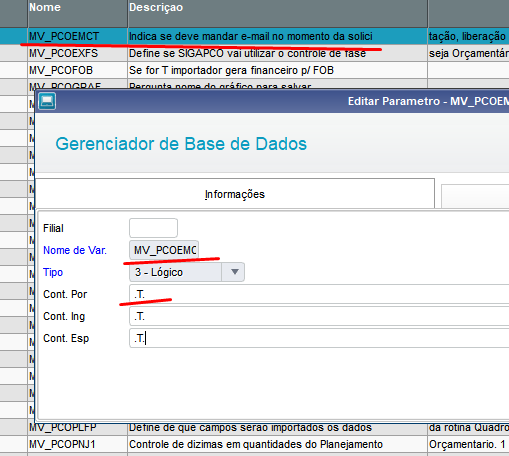Click description 'Se for T importador gera financeiro'
Image resolution: width=509 pixels, height=456 pixels.
[x=231, y=70]
